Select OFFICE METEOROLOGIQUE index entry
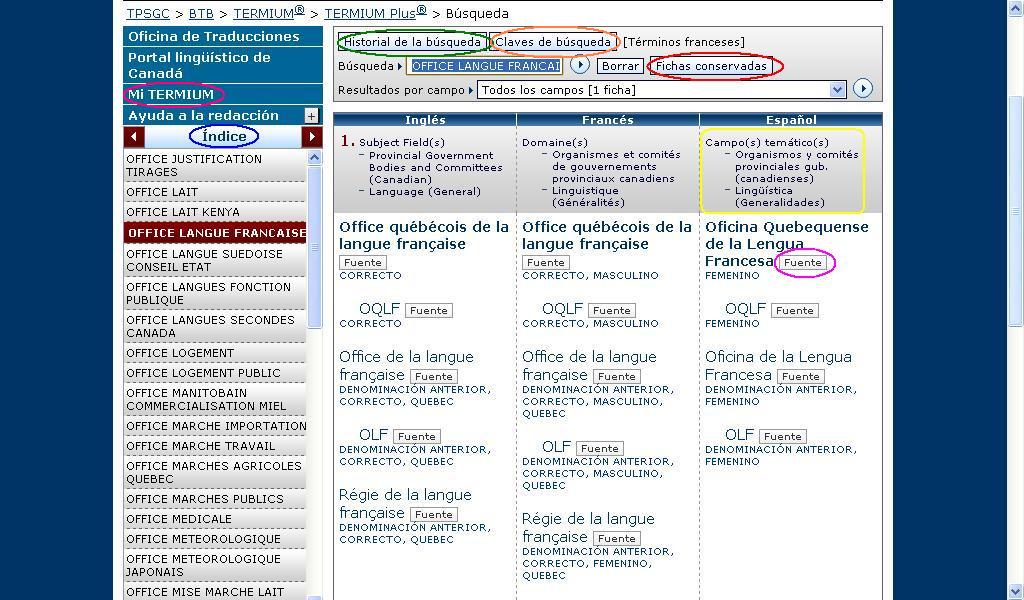Image resolution: width=1024 pixels, height=600 pixels. [214, 539]
